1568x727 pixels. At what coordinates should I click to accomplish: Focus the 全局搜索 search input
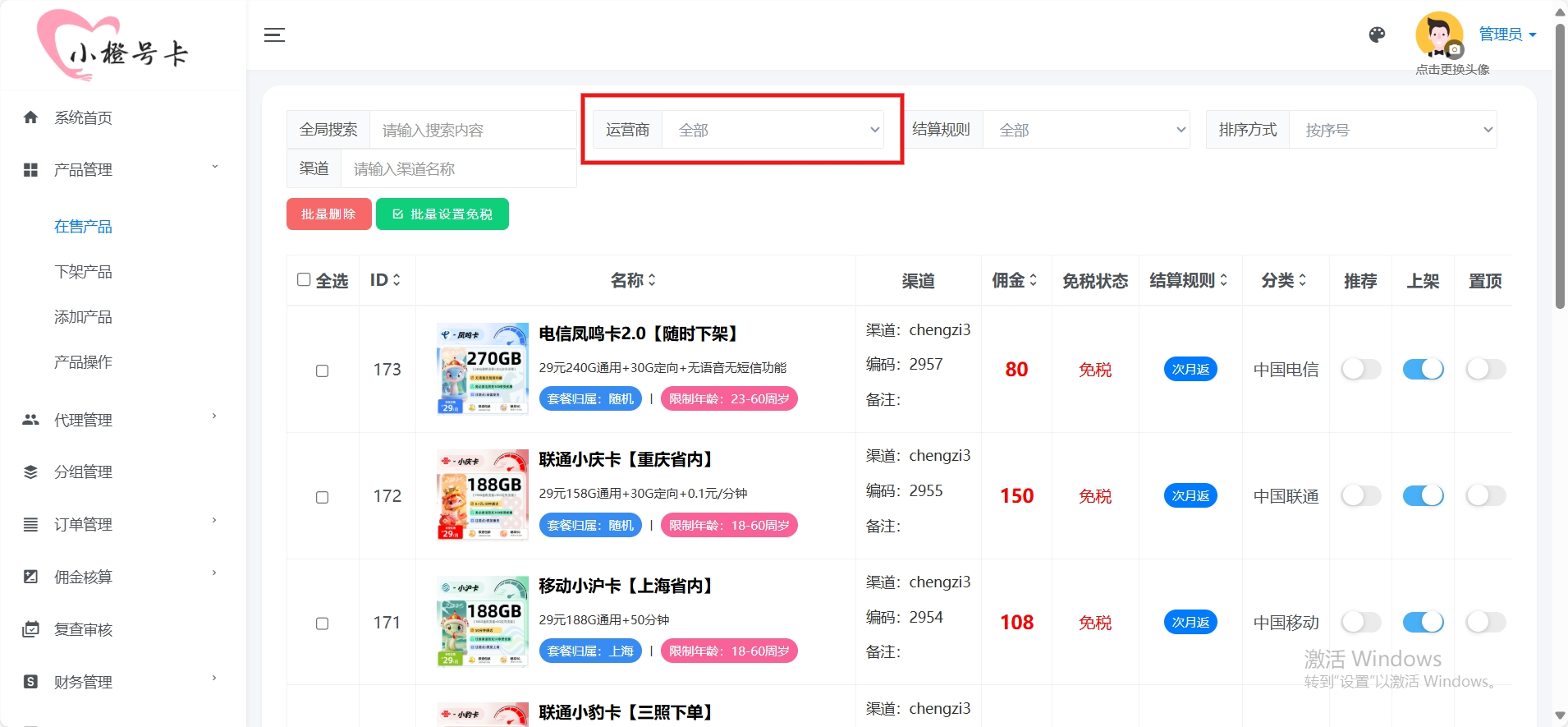pos(473,130)
